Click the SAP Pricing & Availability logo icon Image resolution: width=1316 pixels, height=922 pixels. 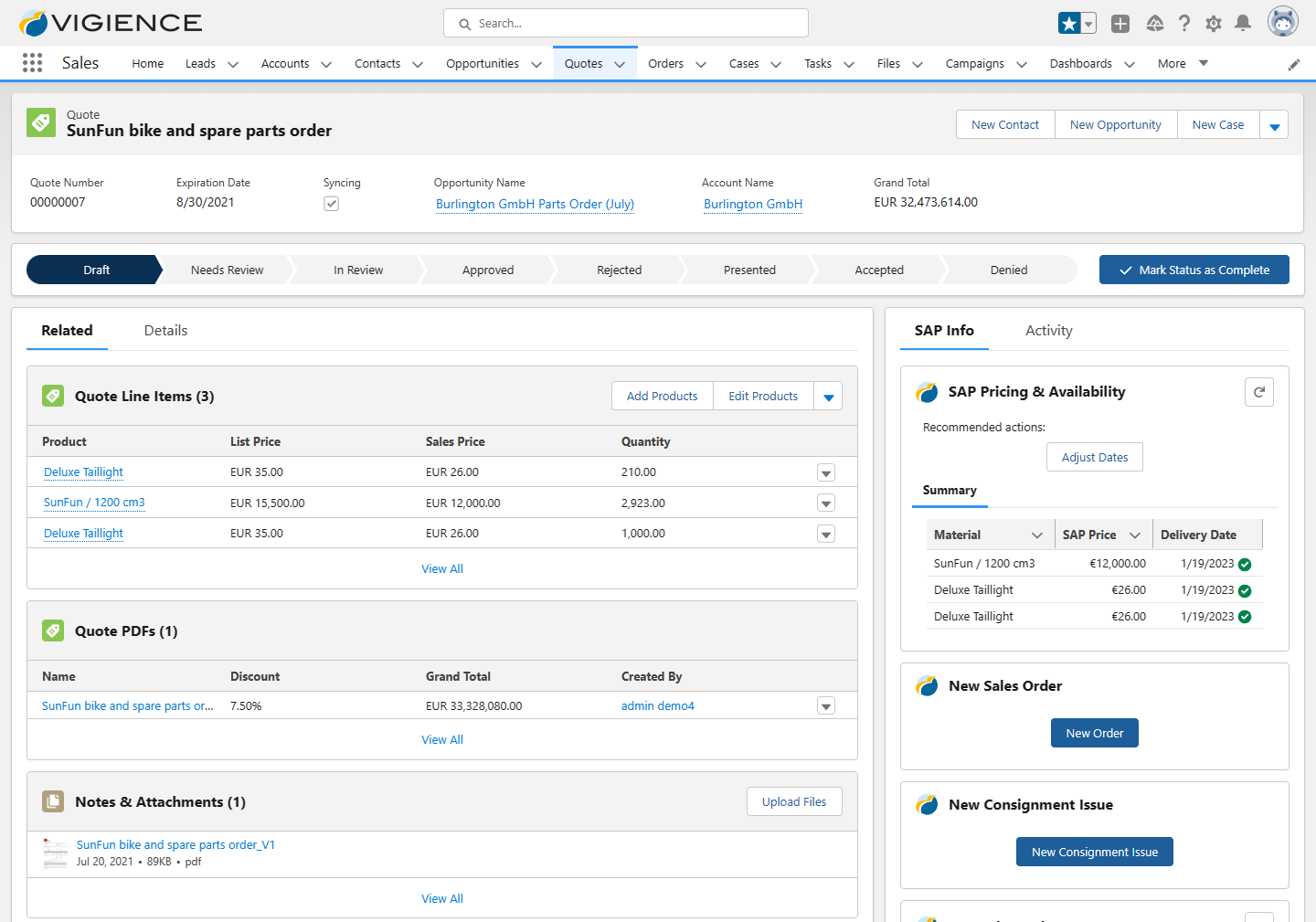pyautogui.click(x=927, y=392)
